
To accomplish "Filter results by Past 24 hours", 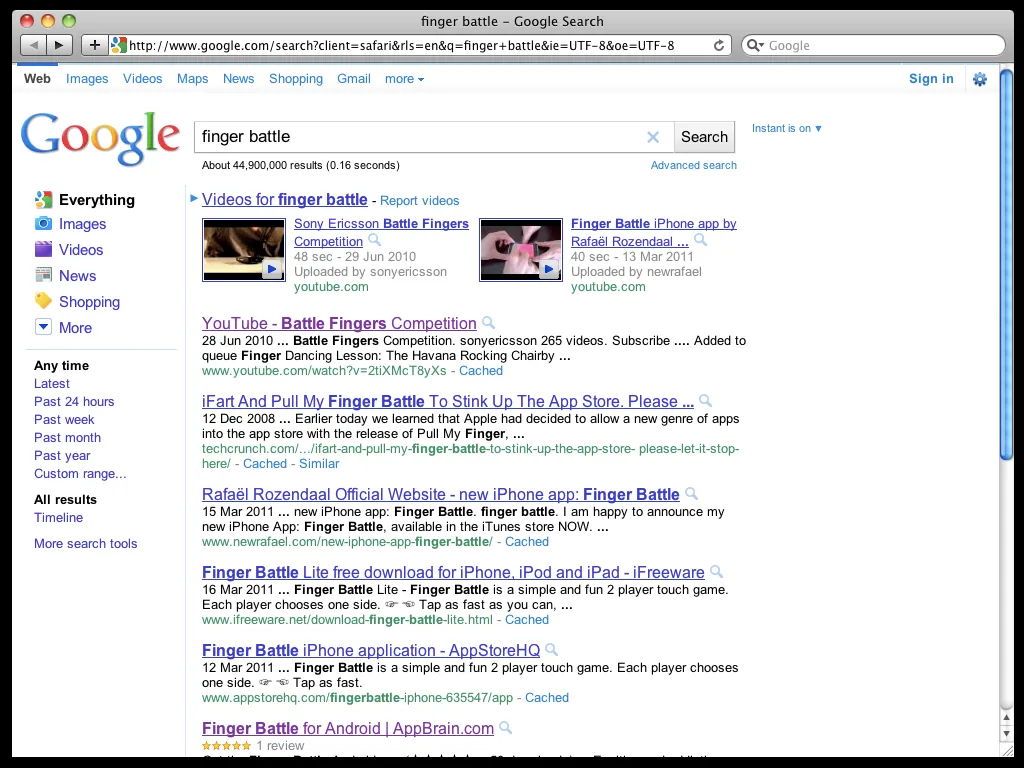I will pos(74,402).
